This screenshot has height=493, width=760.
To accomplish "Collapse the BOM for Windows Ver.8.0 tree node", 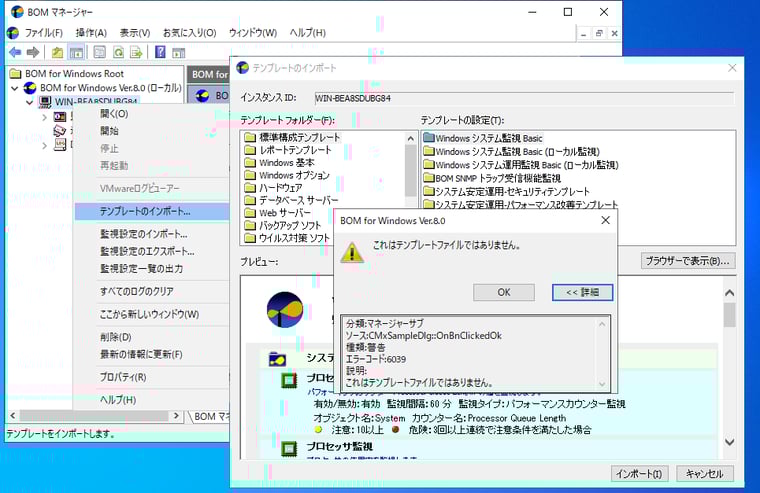I will pos(15,88).
